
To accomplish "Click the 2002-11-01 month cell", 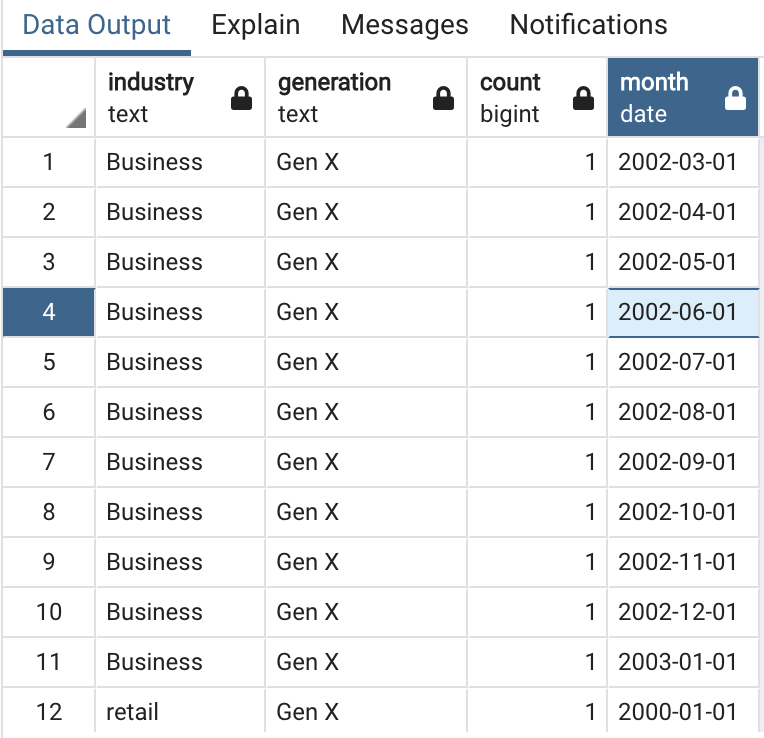I will (x=683, y=562).
